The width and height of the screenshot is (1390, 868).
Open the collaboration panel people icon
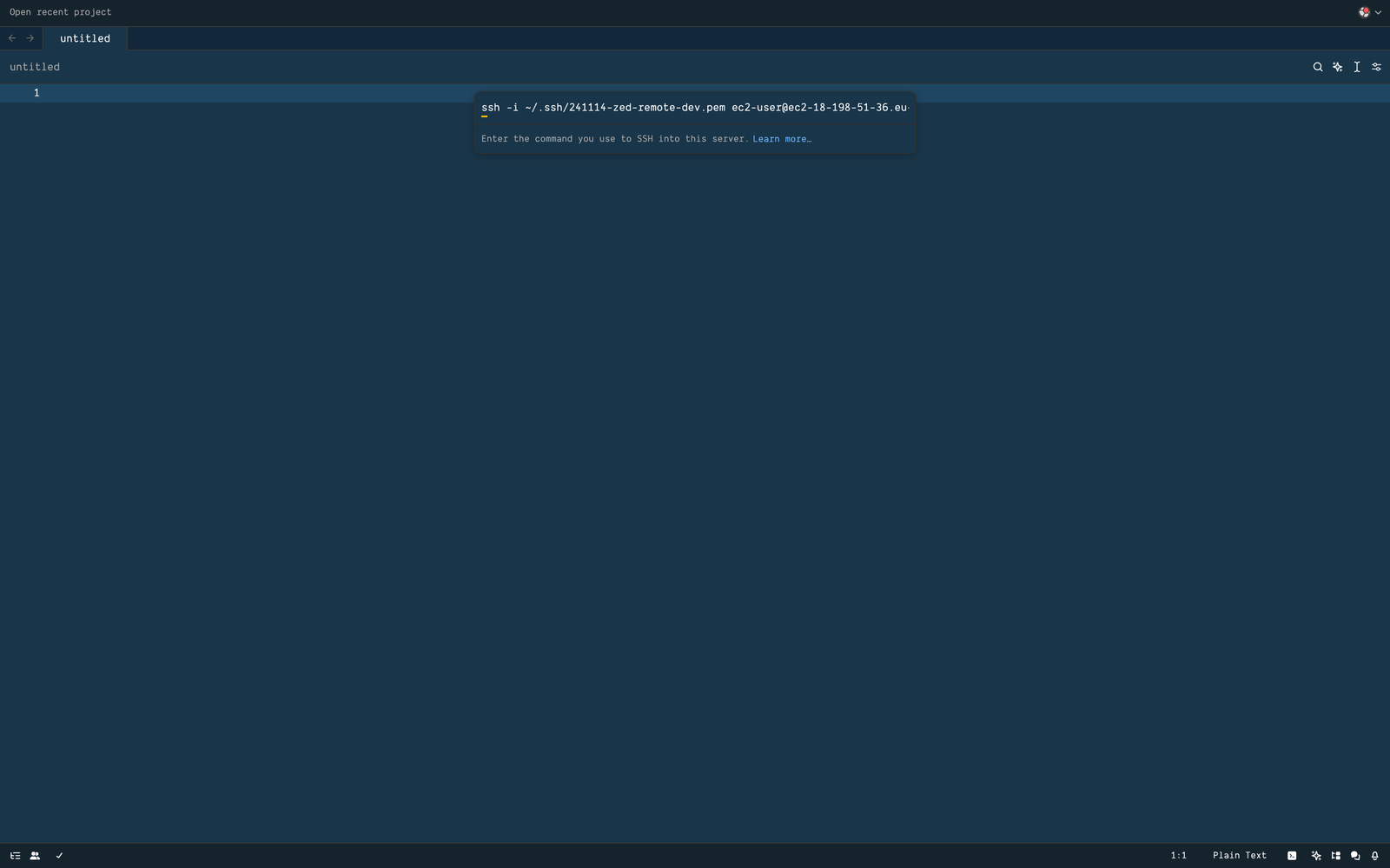coord(35,855)
